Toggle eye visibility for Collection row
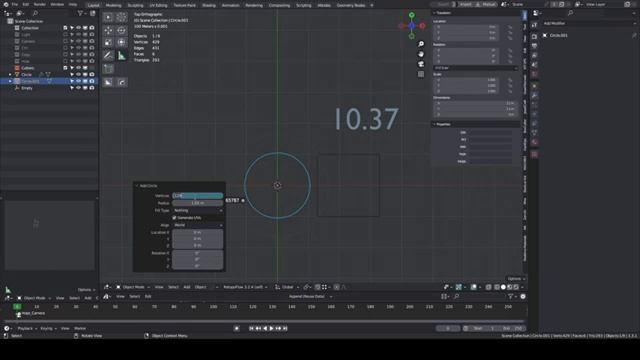 point(78,28)
